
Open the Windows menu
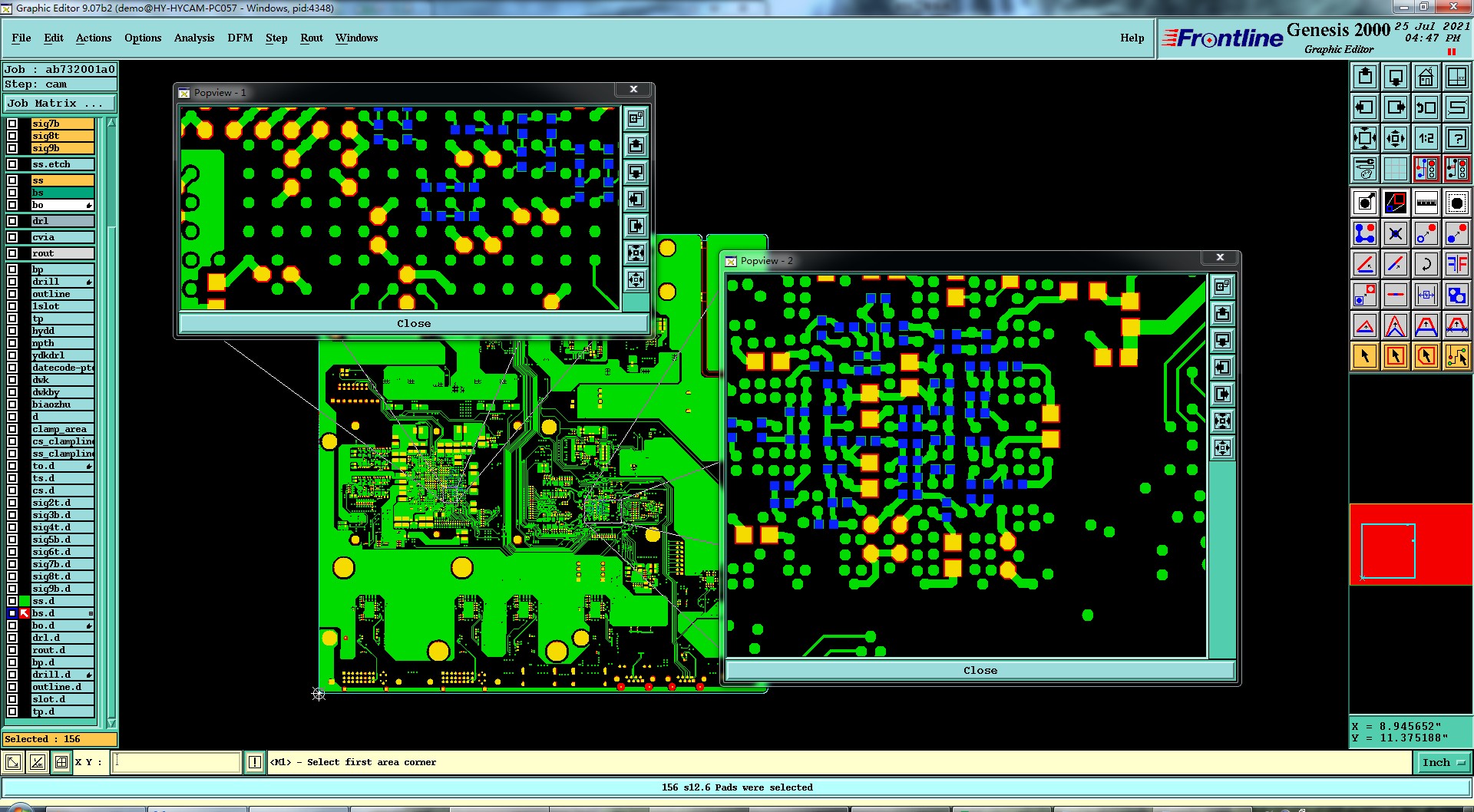[x=356, y=38]
